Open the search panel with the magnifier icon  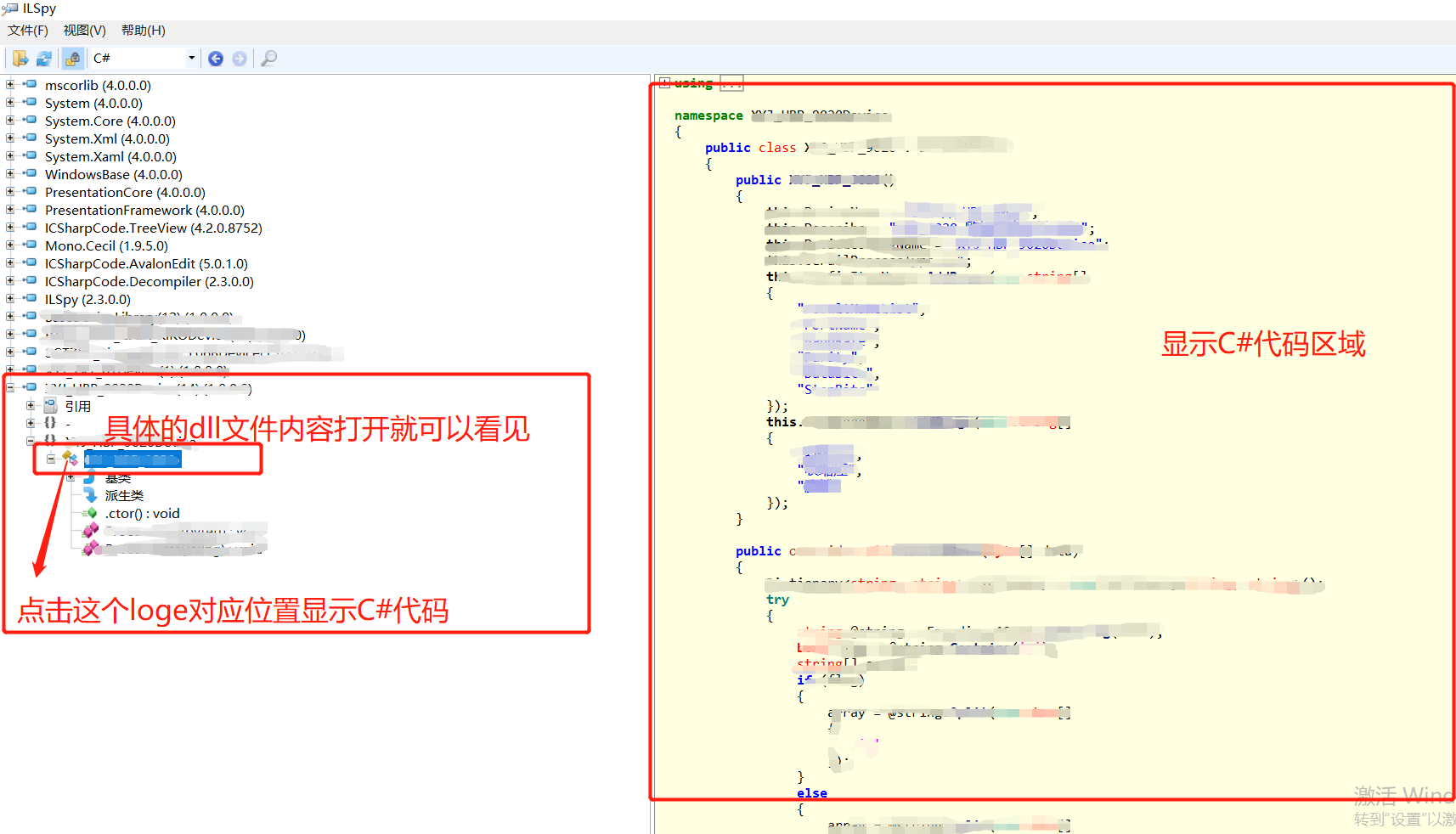268,58
